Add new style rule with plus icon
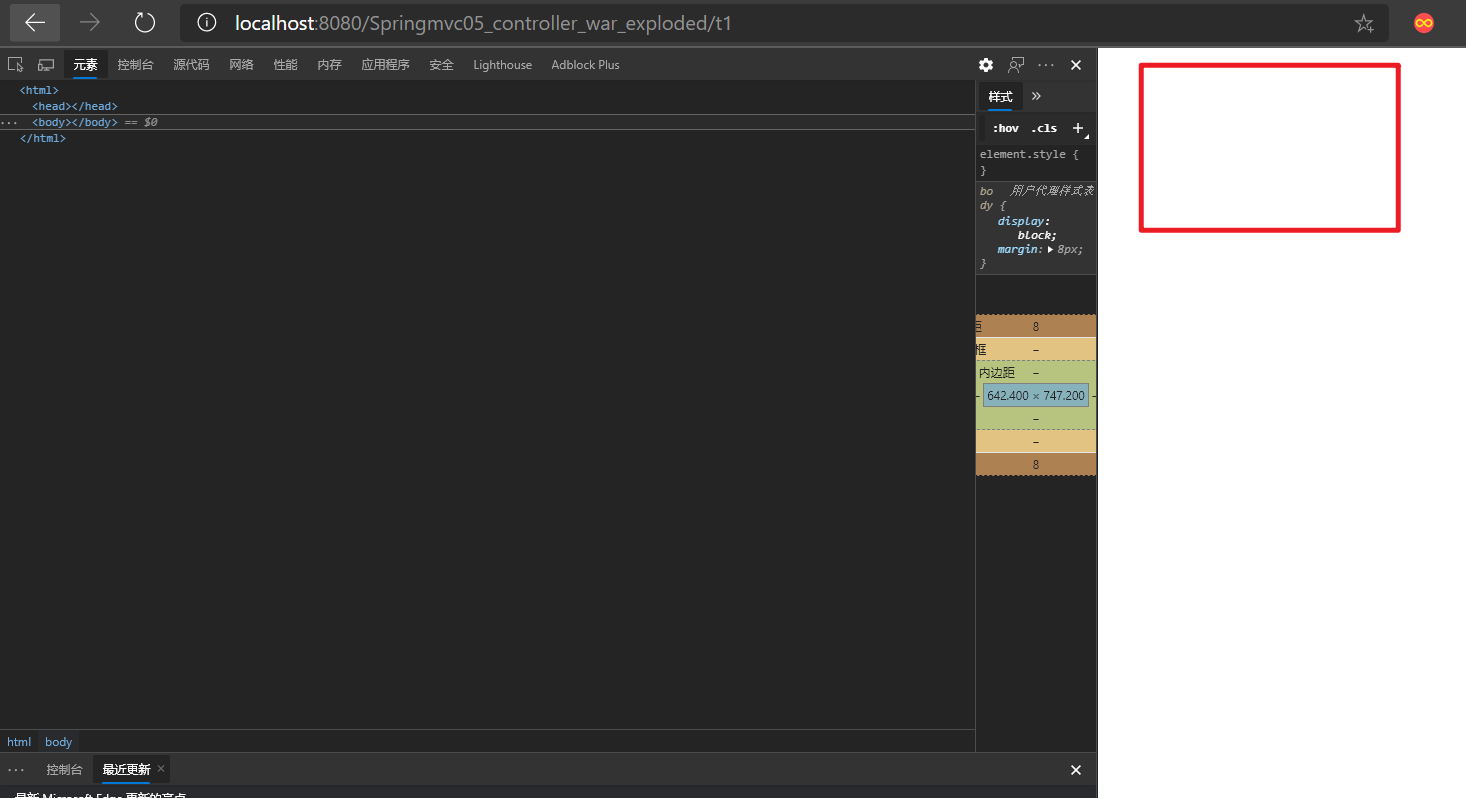 [1077, 128]
